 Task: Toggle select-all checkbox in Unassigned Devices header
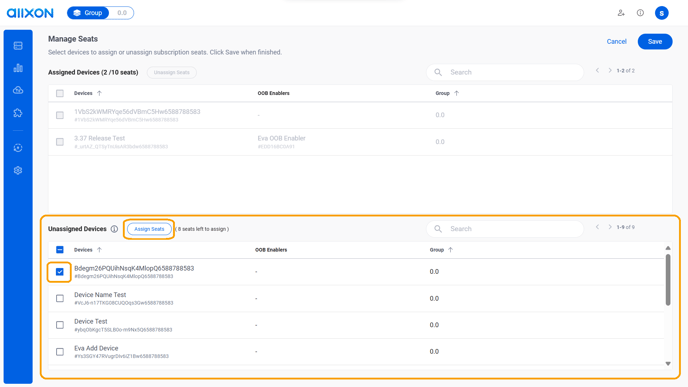[x=60, y=250]
